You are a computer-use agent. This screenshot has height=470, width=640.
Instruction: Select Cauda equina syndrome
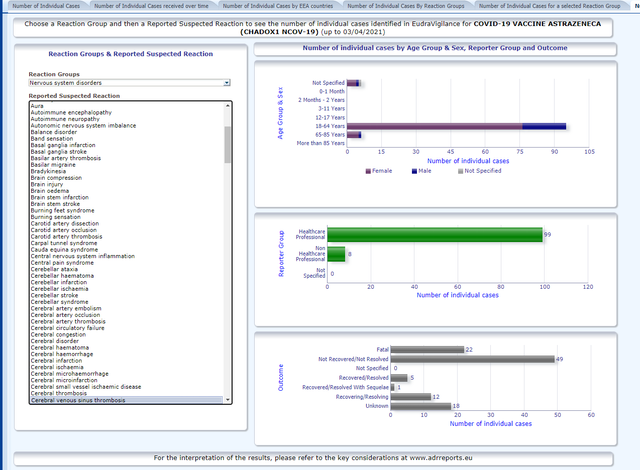click(64, 249)
